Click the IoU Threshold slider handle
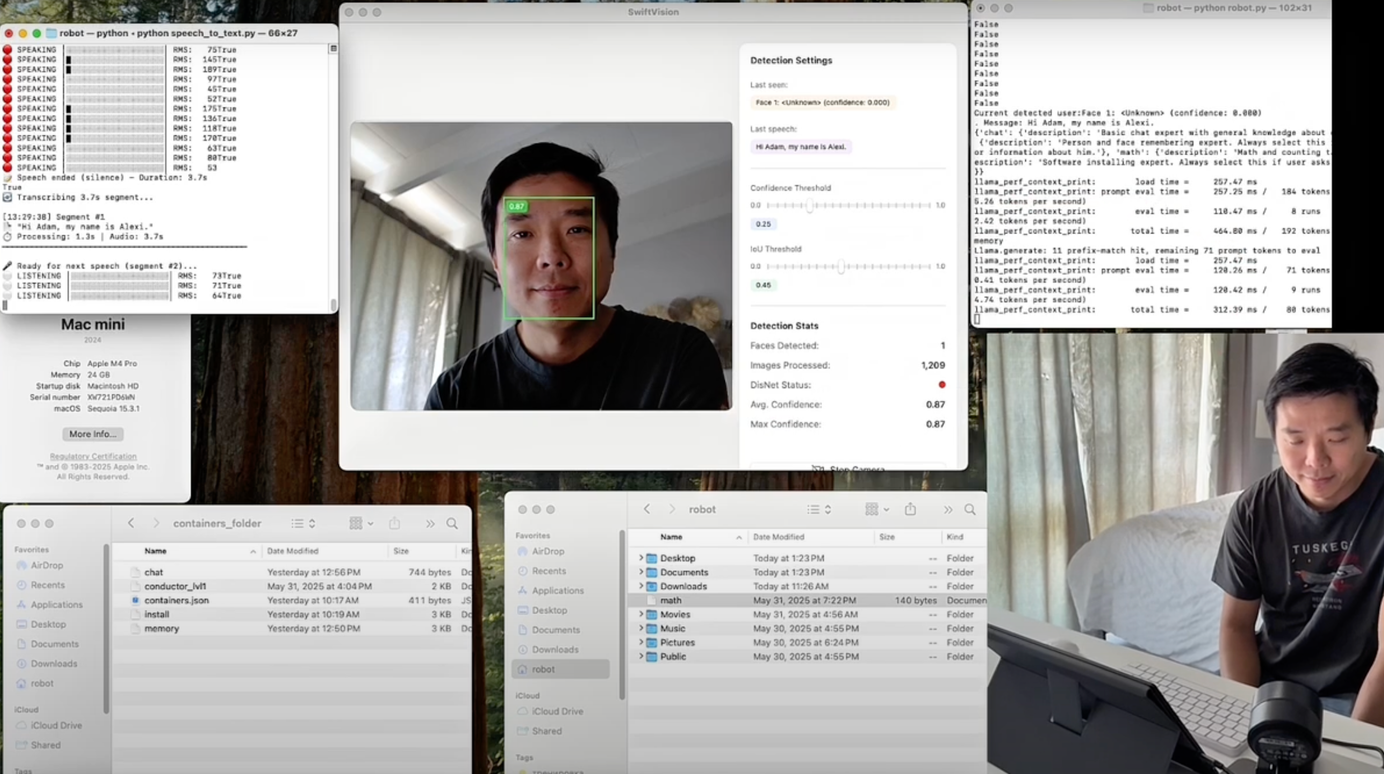Image resolution: width=1384 pixels, height=774 pixels. pyautogui.click(x=842, y=267)
